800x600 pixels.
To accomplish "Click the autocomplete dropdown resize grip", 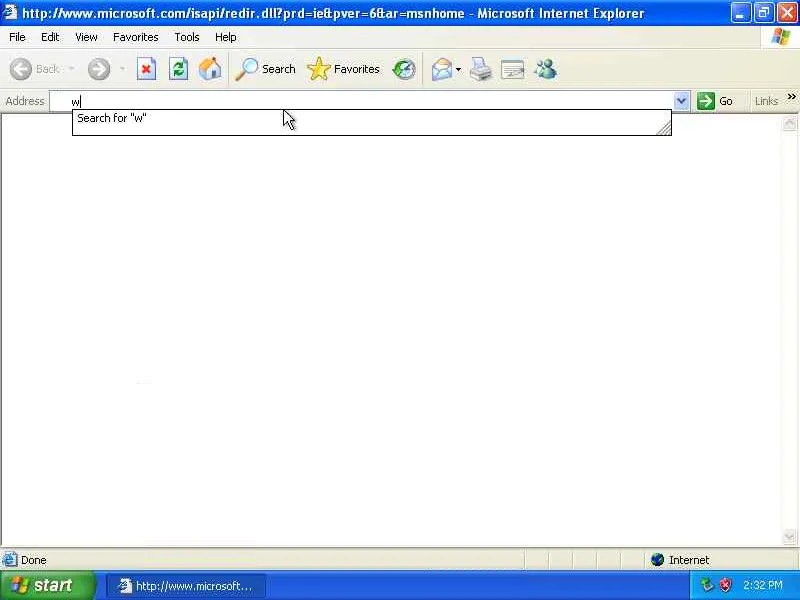I will pos(664,129).
